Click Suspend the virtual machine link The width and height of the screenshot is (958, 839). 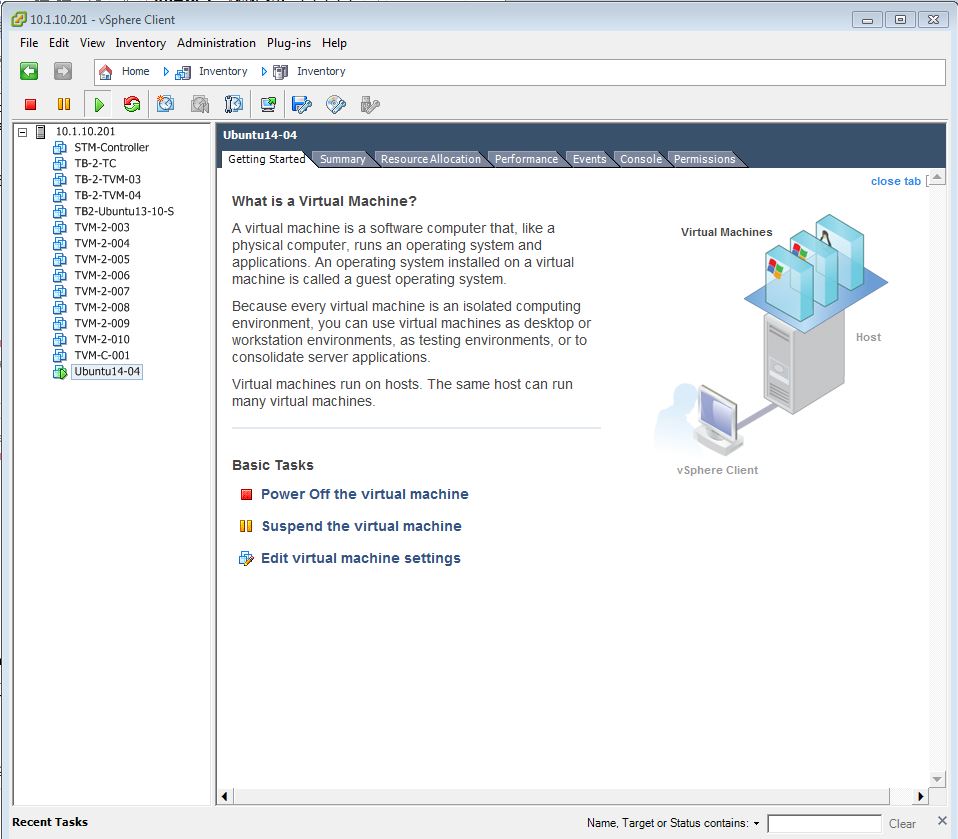pos(362,526)
